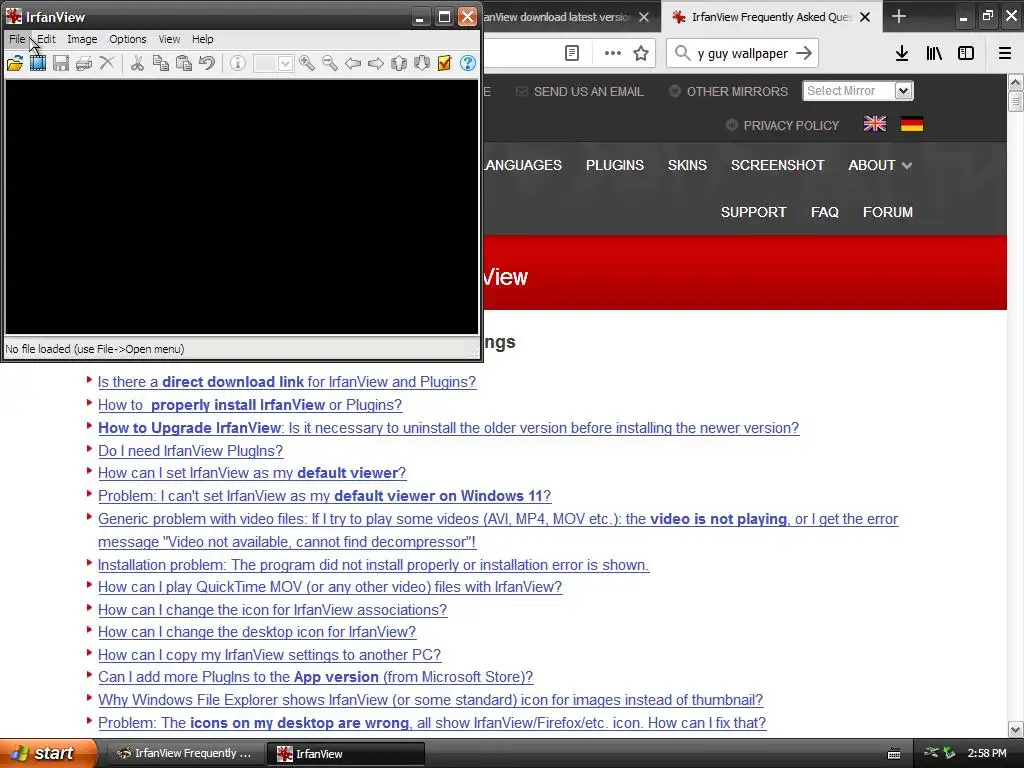The height and width of the screenshot is (768, 1024).
Task: Toggle the browser sidebar icon
Action: coord(966,53)
